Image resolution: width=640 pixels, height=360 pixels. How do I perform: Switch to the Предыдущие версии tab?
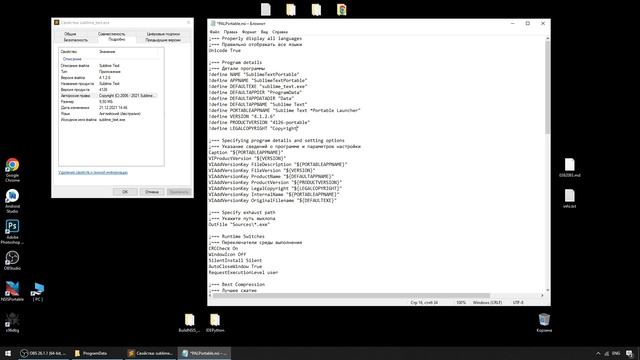(163, 40)
